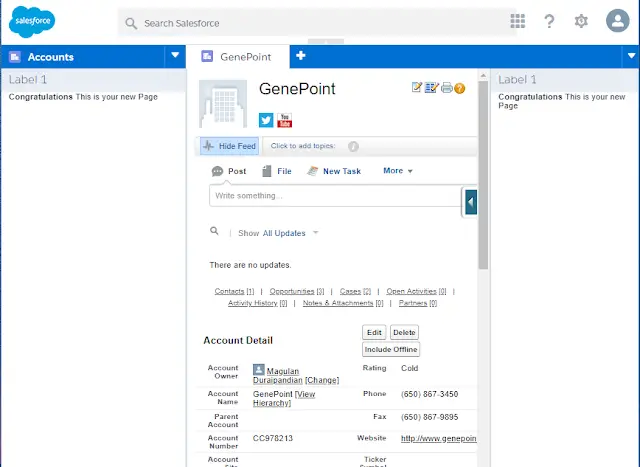Viewport: 640px width, 467px height.
Task: Open the Setup gear icon
Action: [581, 21]
